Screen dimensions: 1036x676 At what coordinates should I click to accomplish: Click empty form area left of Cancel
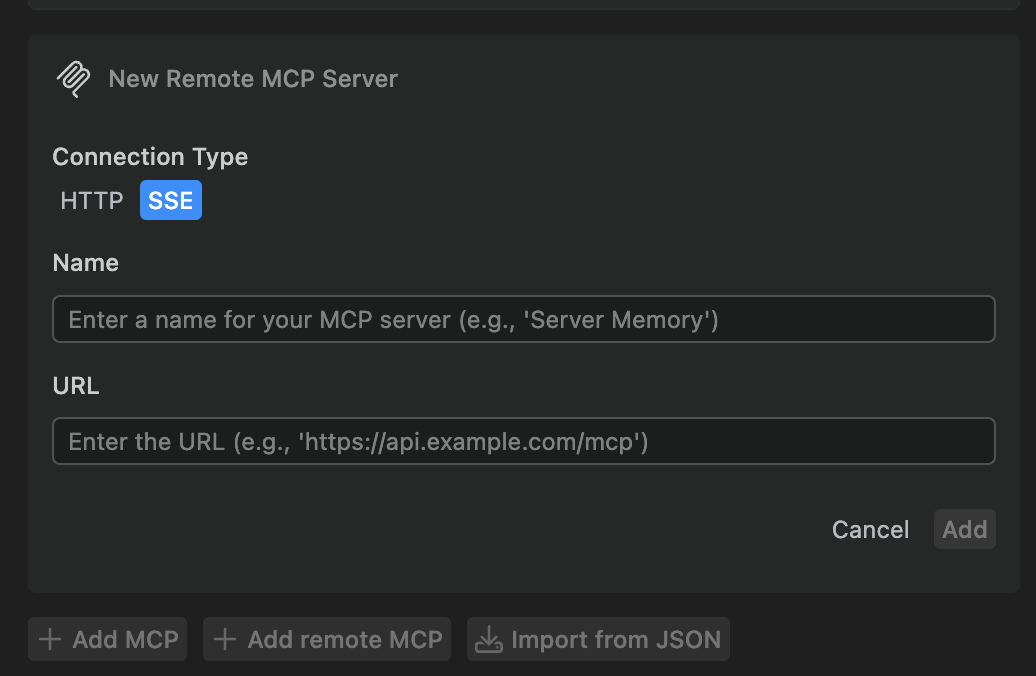pyautogui.click(x=429, y=529)
